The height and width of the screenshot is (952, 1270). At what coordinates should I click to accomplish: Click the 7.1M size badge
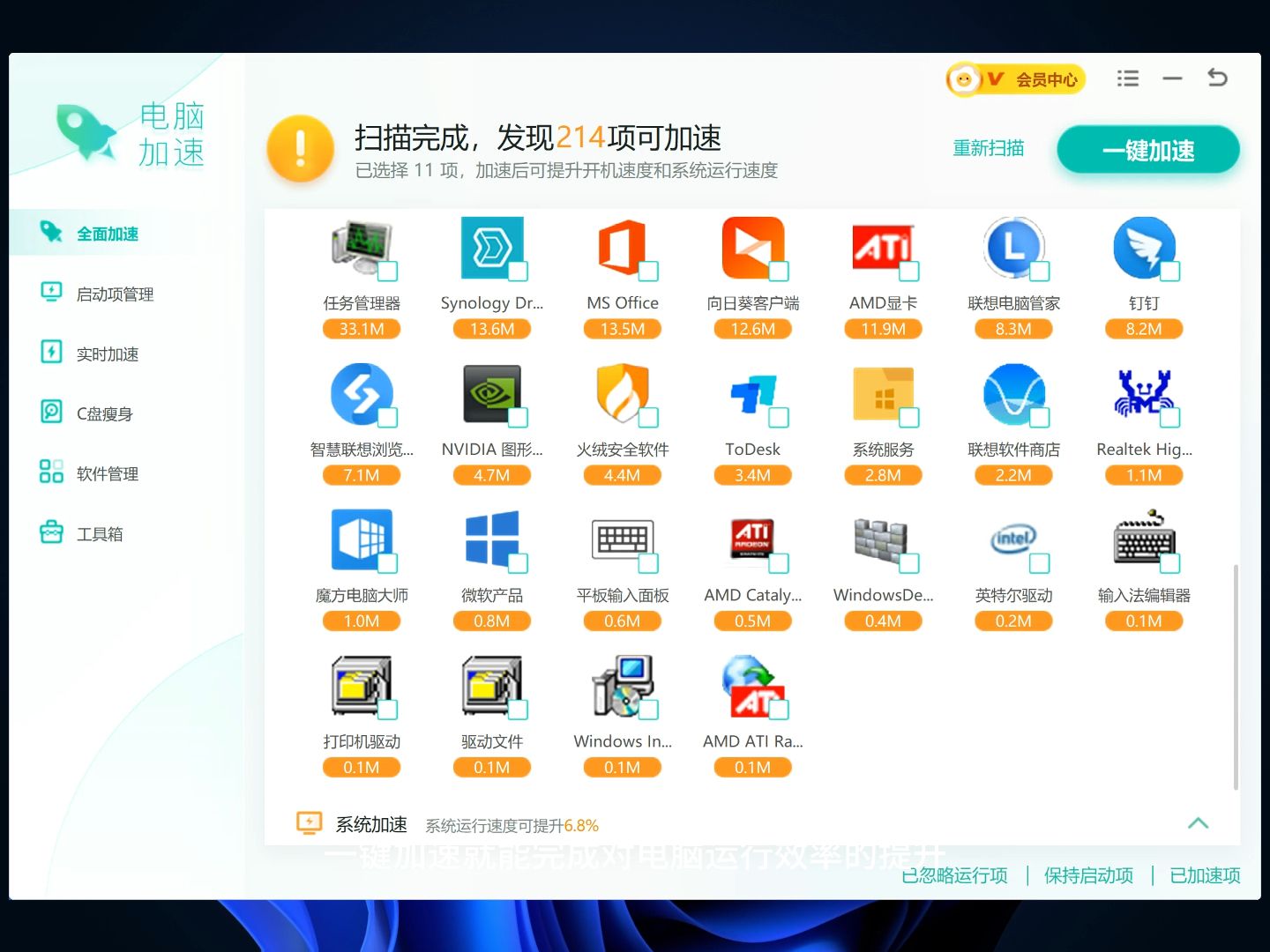361,475
